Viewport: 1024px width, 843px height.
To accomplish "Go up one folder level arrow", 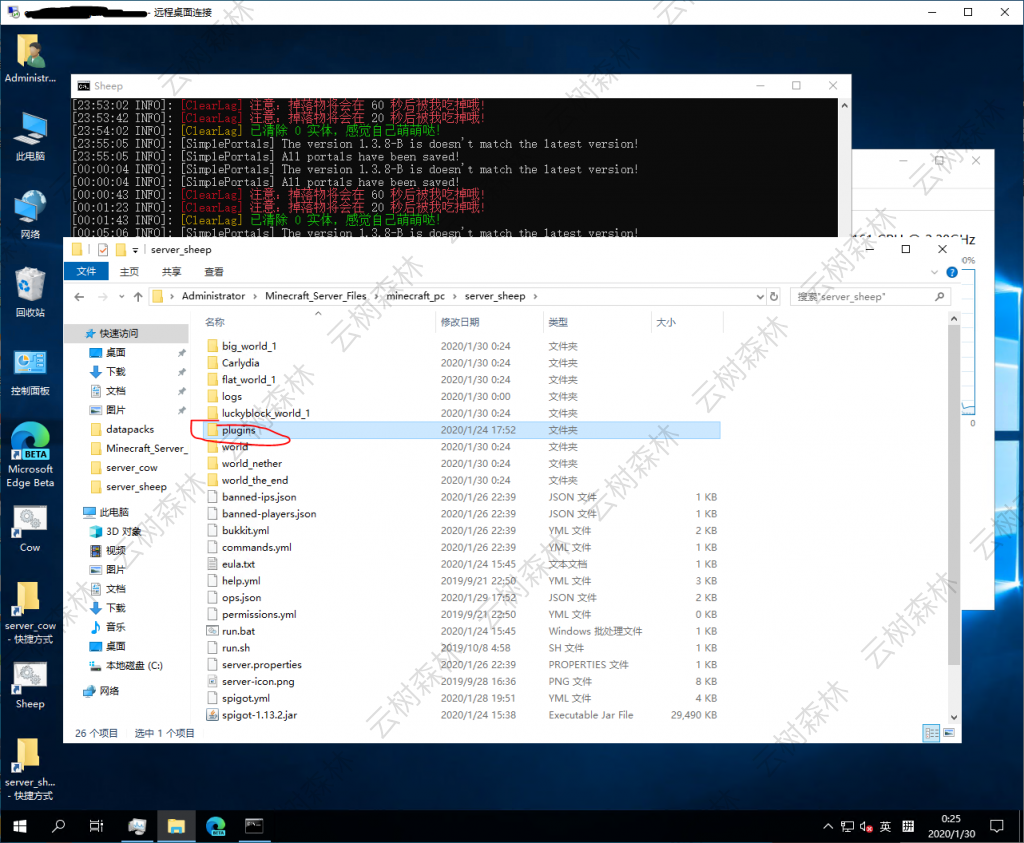I will [138, 296].
